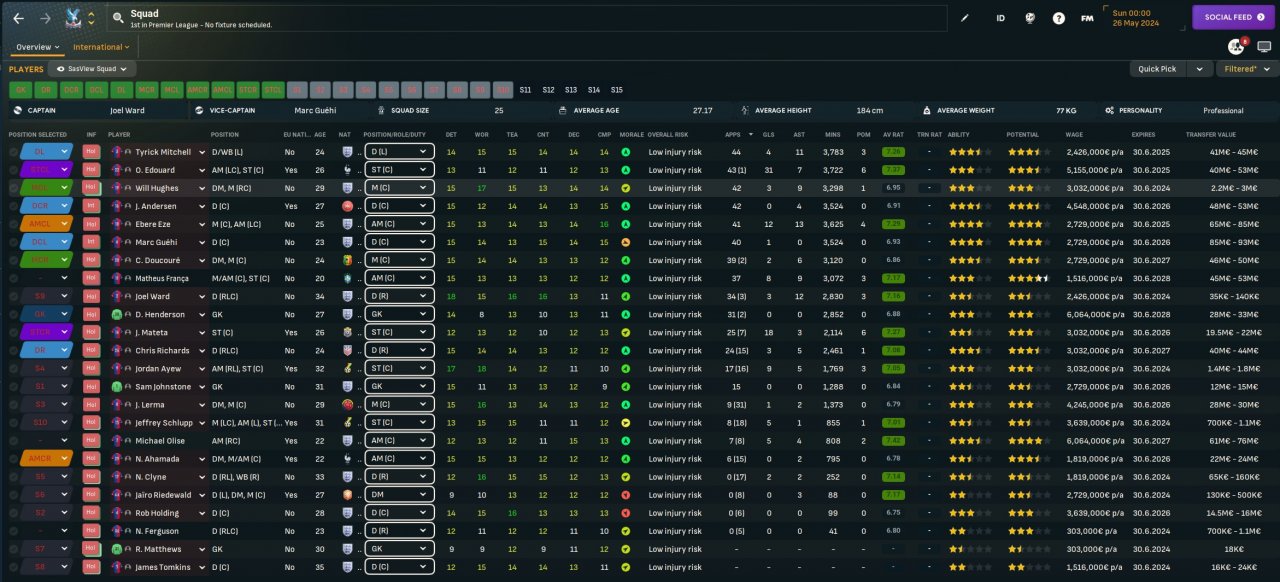
Task: Click the personality gears icon
Action: (x=1110, y=110)
